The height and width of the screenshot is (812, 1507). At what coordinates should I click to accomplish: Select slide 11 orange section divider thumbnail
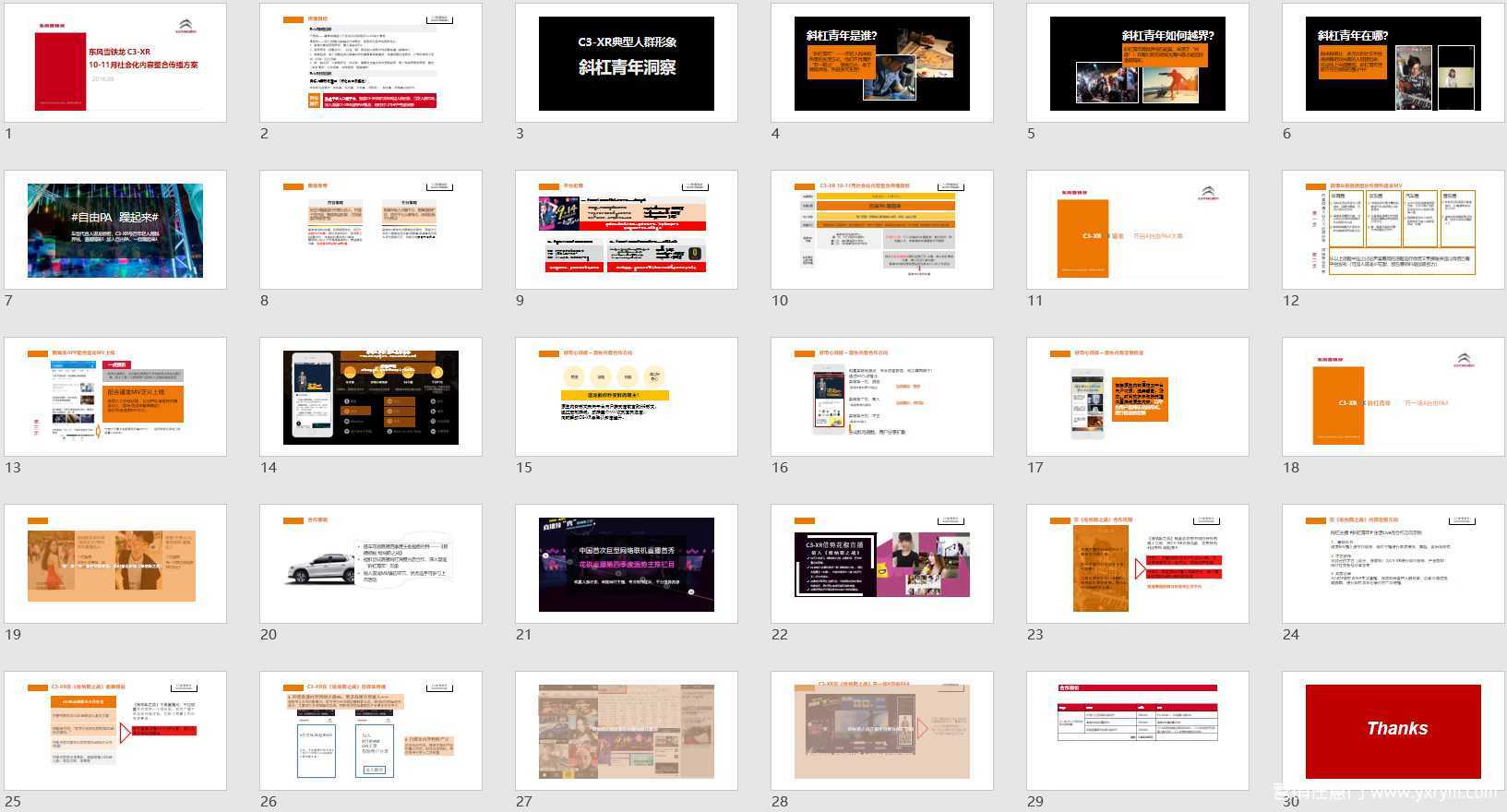point(1138,230)
